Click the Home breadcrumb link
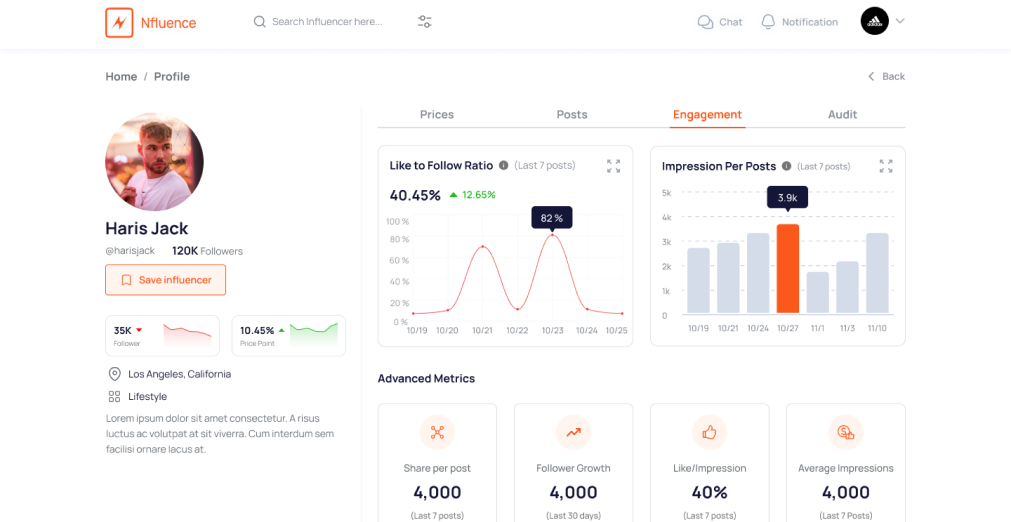The height and width of the screenshot is (522, 1011). 121,77
